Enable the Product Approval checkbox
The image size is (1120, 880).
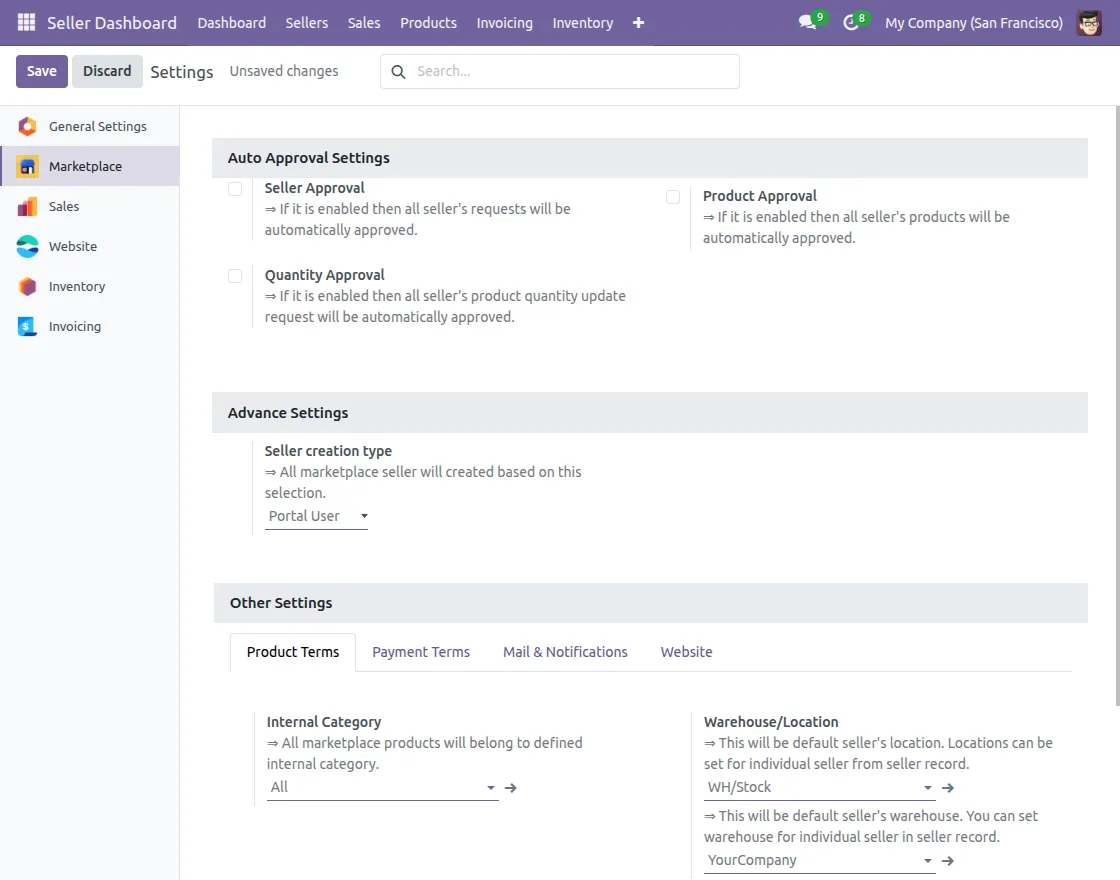(x=673, y=197)
